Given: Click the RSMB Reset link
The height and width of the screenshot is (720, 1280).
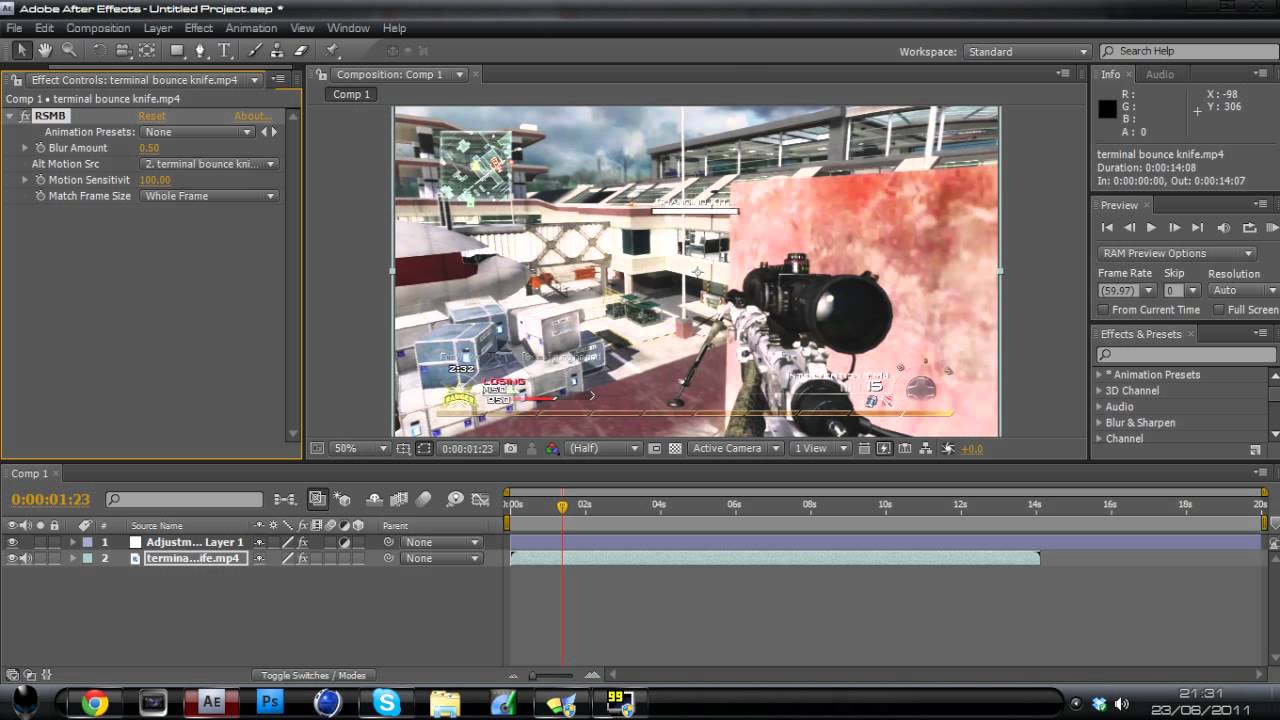Looking at the screenshot, I should (152, 116).
